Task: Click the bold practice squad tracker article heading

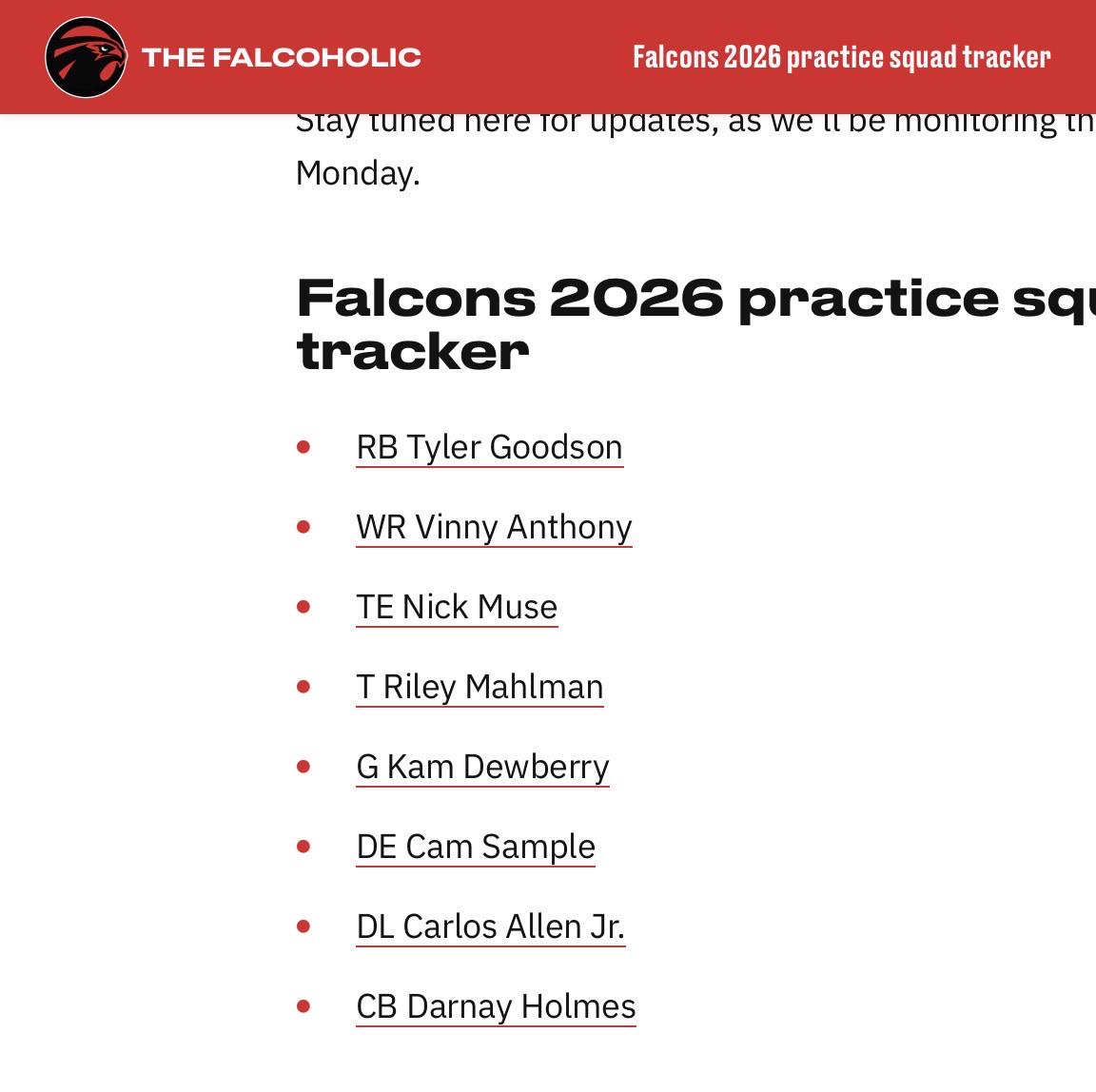Action: [695, 325]
